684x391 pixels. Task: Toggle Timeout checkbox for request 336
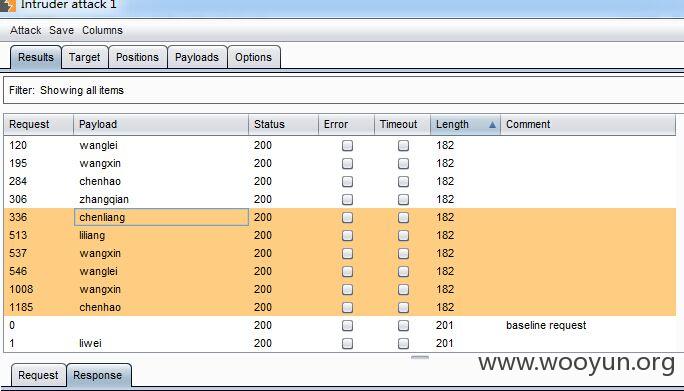[403, 217]
